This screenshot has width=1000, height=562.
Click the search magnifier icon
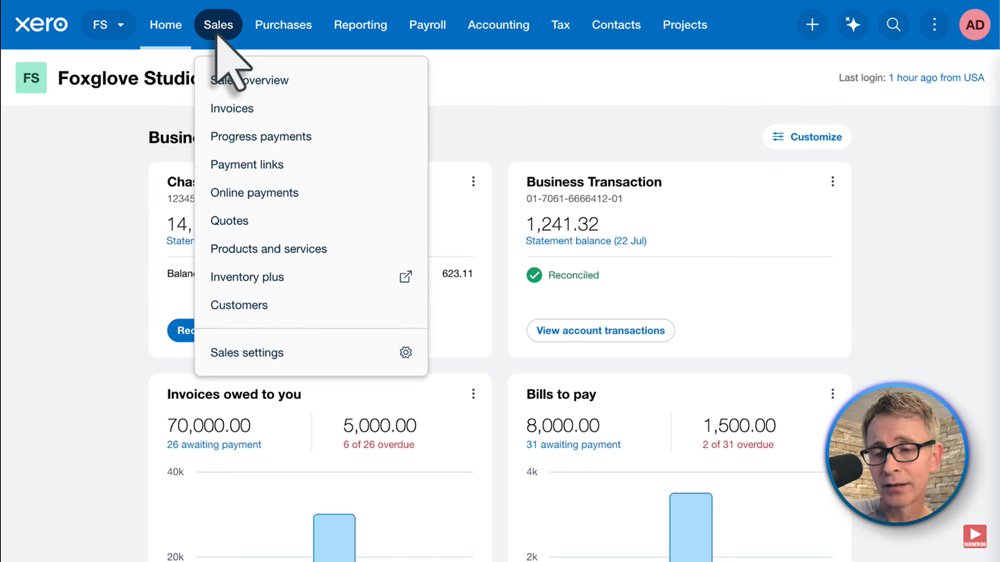pyautogui.click(x=893, y=25)
